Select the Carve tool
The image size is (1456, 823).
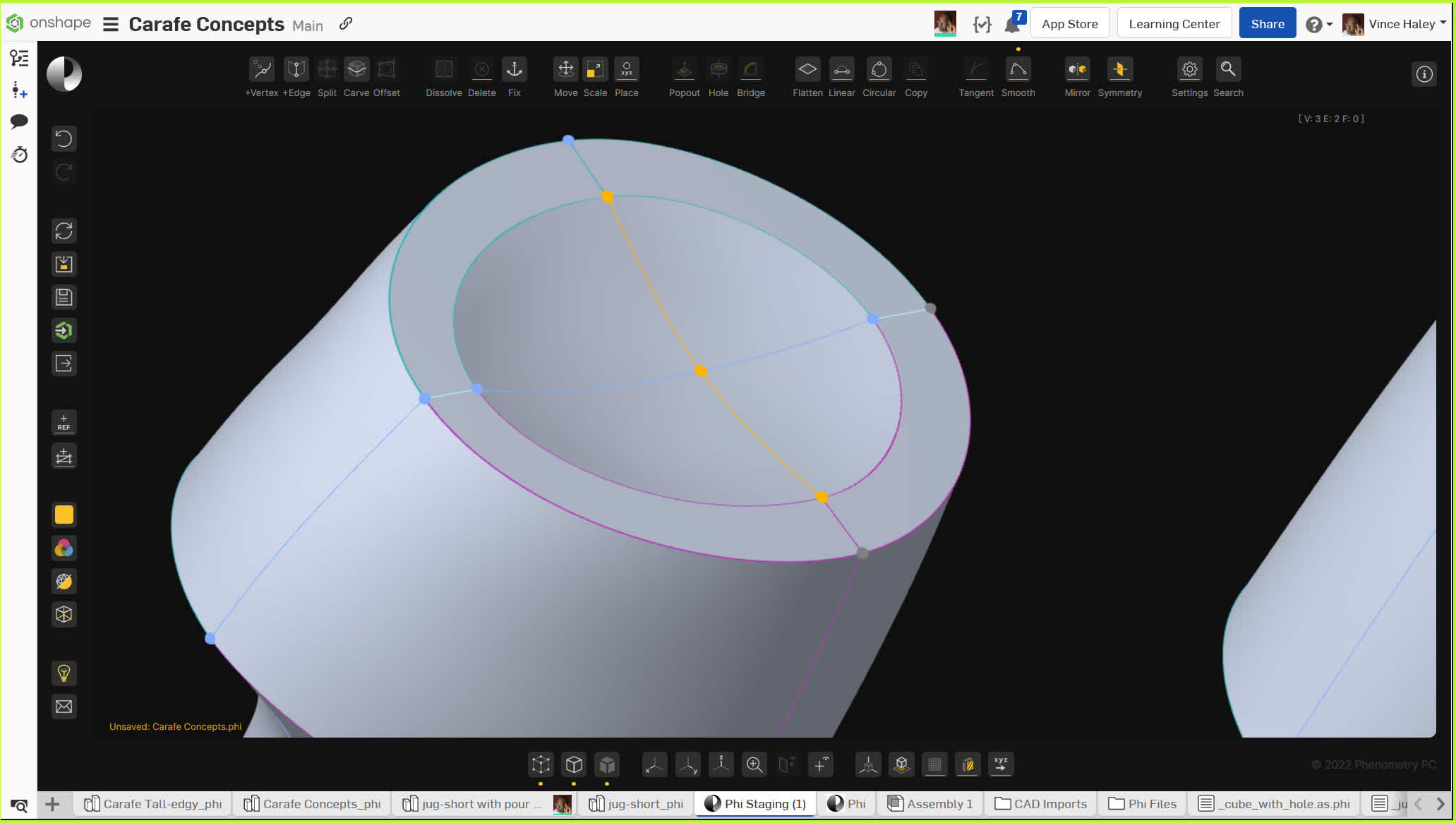coord(356,70)
